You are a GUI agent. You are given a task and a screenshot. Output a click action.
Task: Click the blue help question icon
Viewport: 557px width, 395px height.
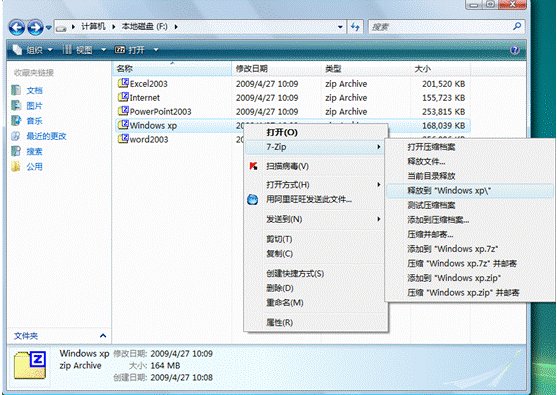(x=515, y=50)
